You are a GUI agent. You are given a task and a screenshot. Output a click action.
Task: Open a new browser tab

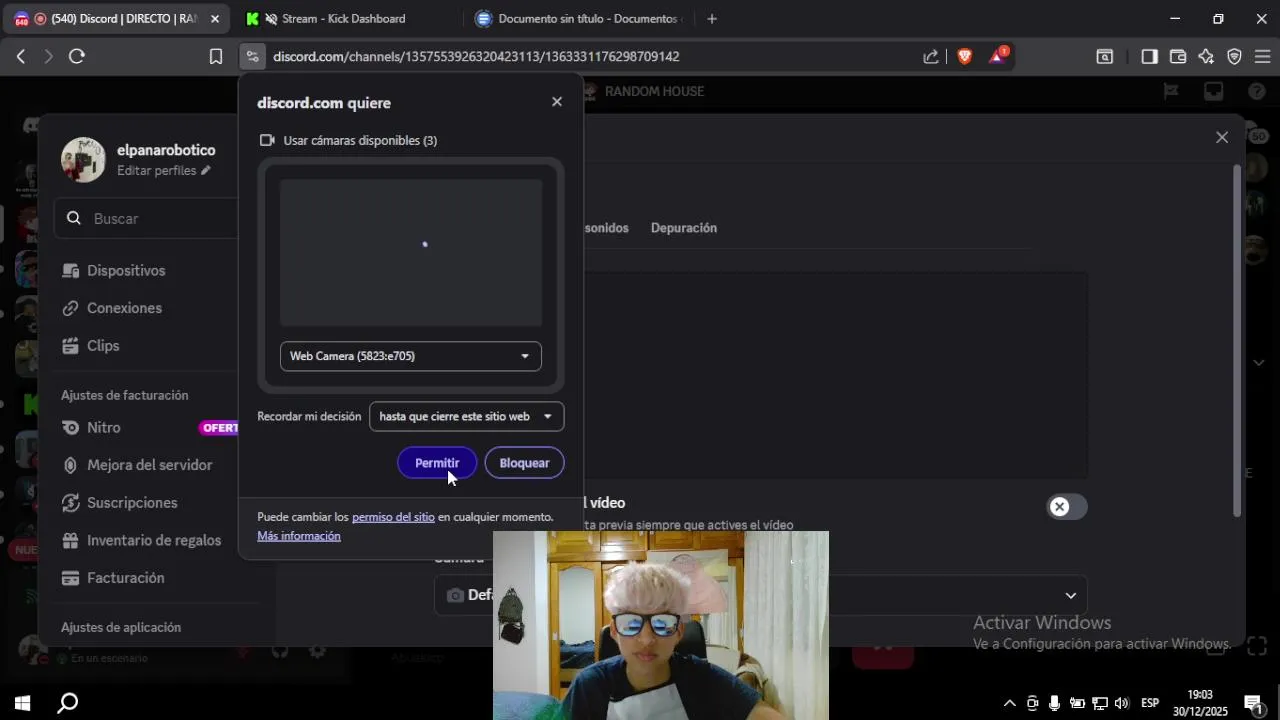(x=712, y=18)
